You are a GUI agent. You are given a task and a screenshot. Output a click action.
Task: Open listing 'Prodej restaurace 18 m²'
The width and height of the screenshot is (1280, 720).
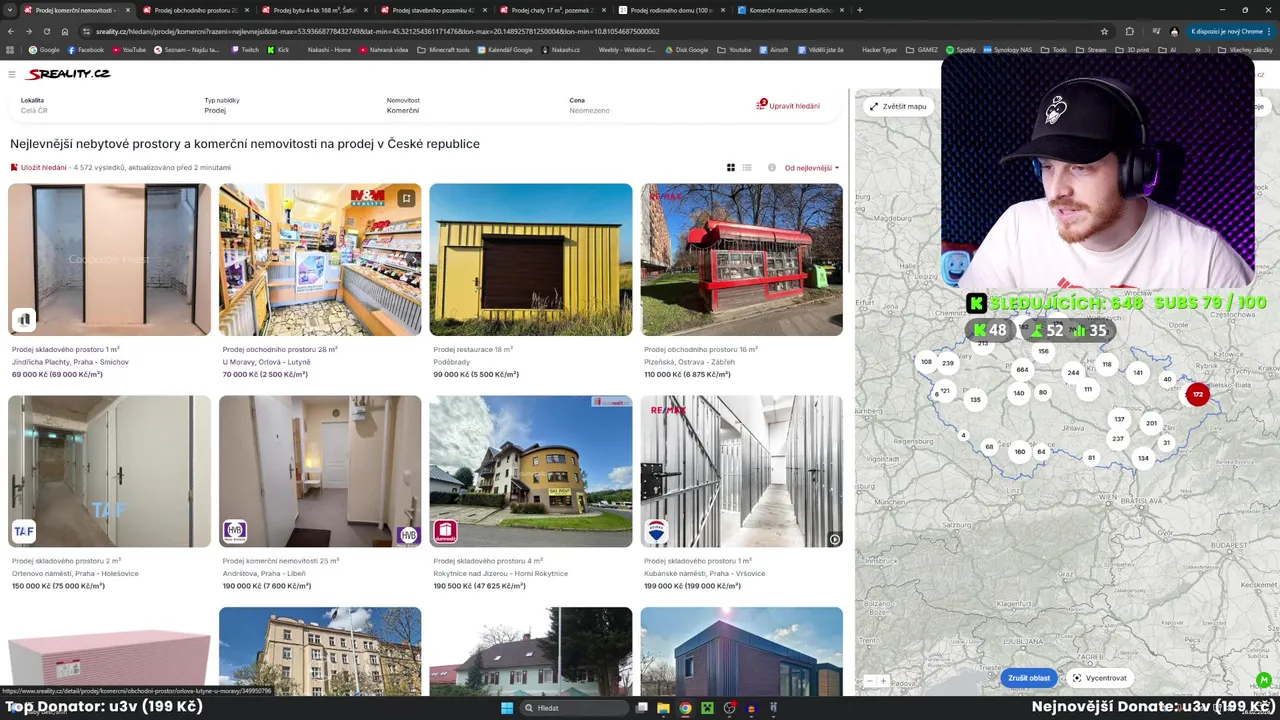point(473,350)
